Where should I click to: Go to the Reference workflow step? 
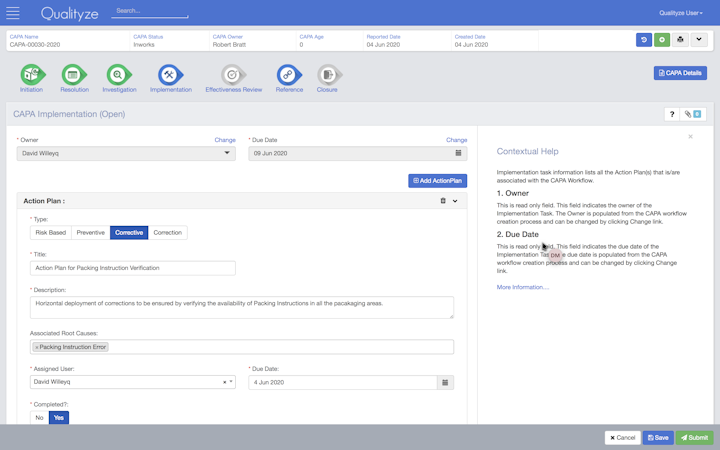point(288,75)
